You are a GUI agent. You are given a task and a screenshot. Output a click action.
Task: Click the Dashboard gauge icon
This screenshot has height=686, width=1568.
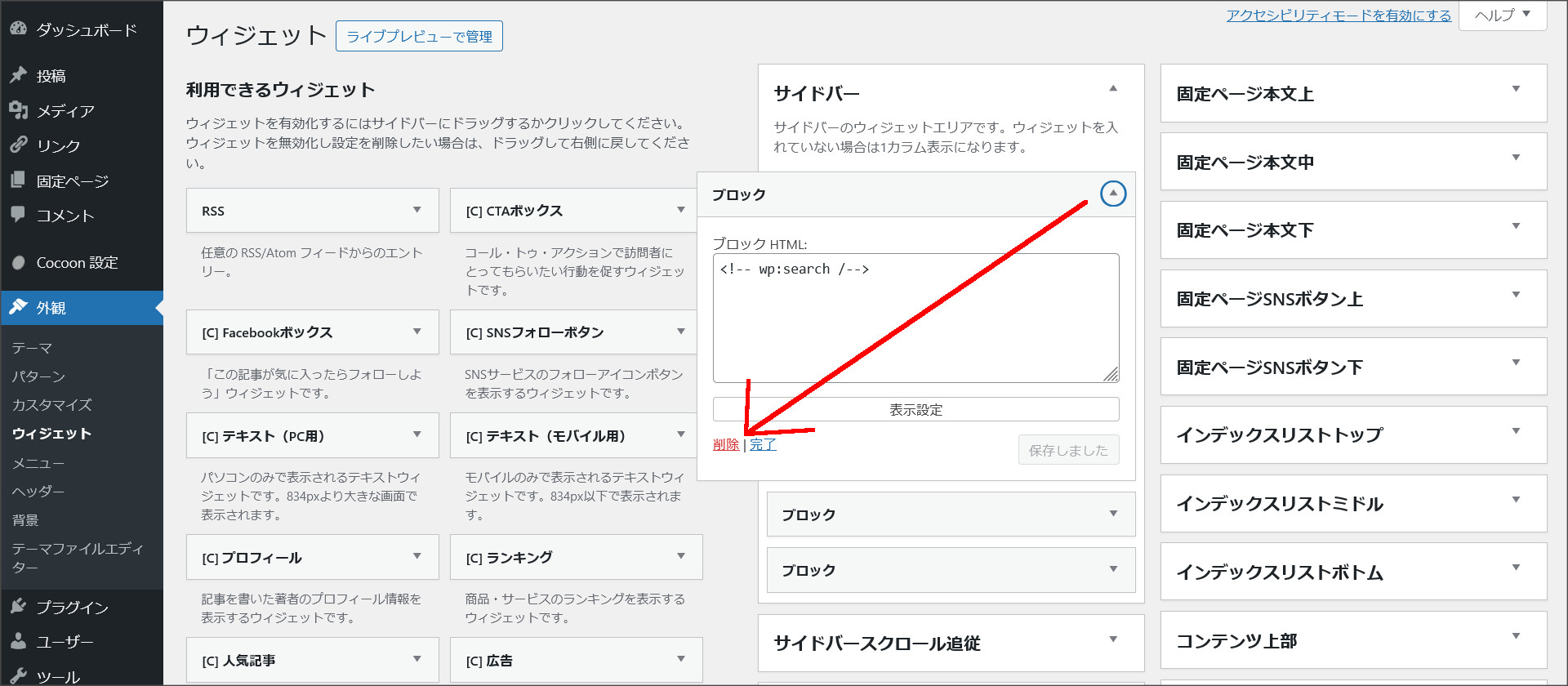coord(18,29)
